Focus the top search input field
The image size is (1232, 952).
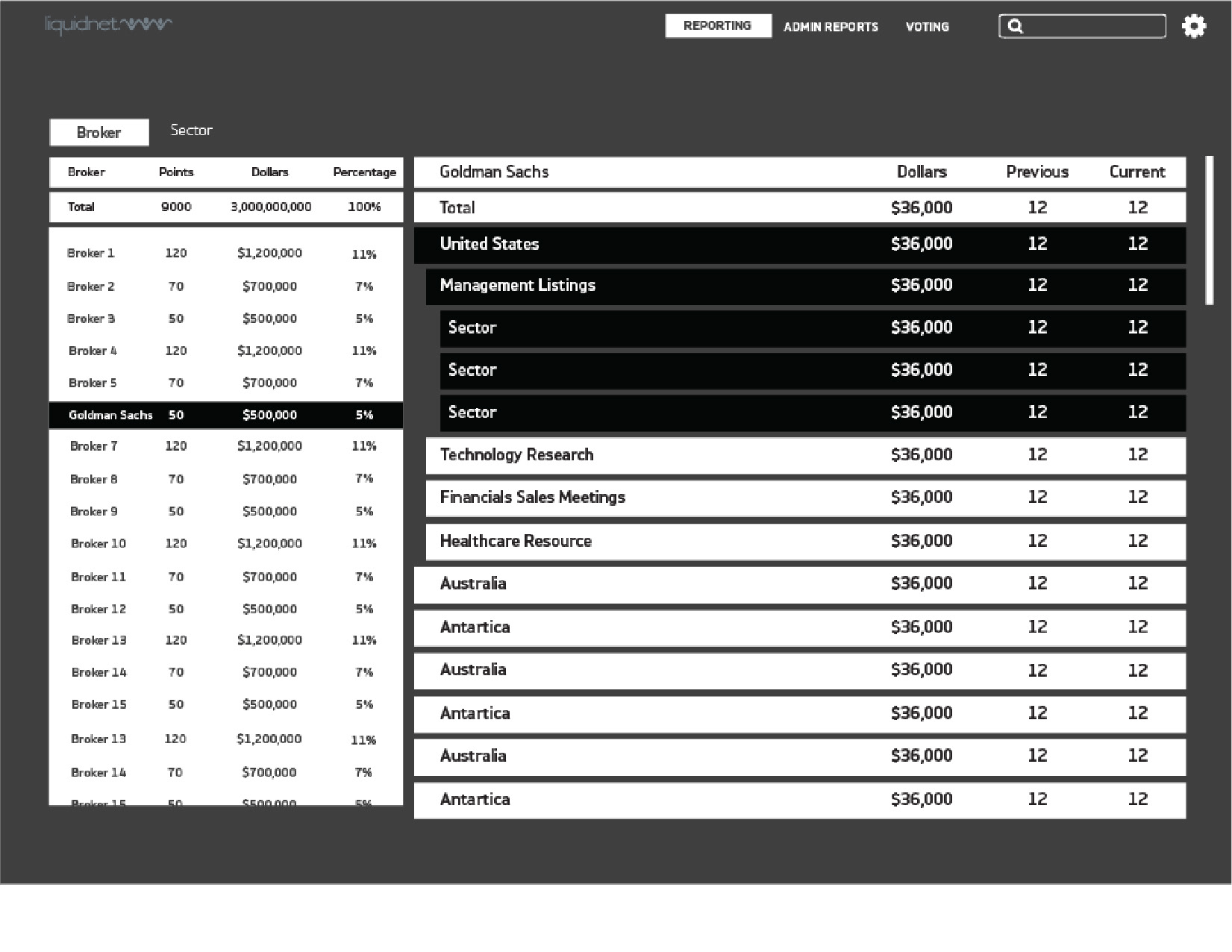click(1082, 26)
